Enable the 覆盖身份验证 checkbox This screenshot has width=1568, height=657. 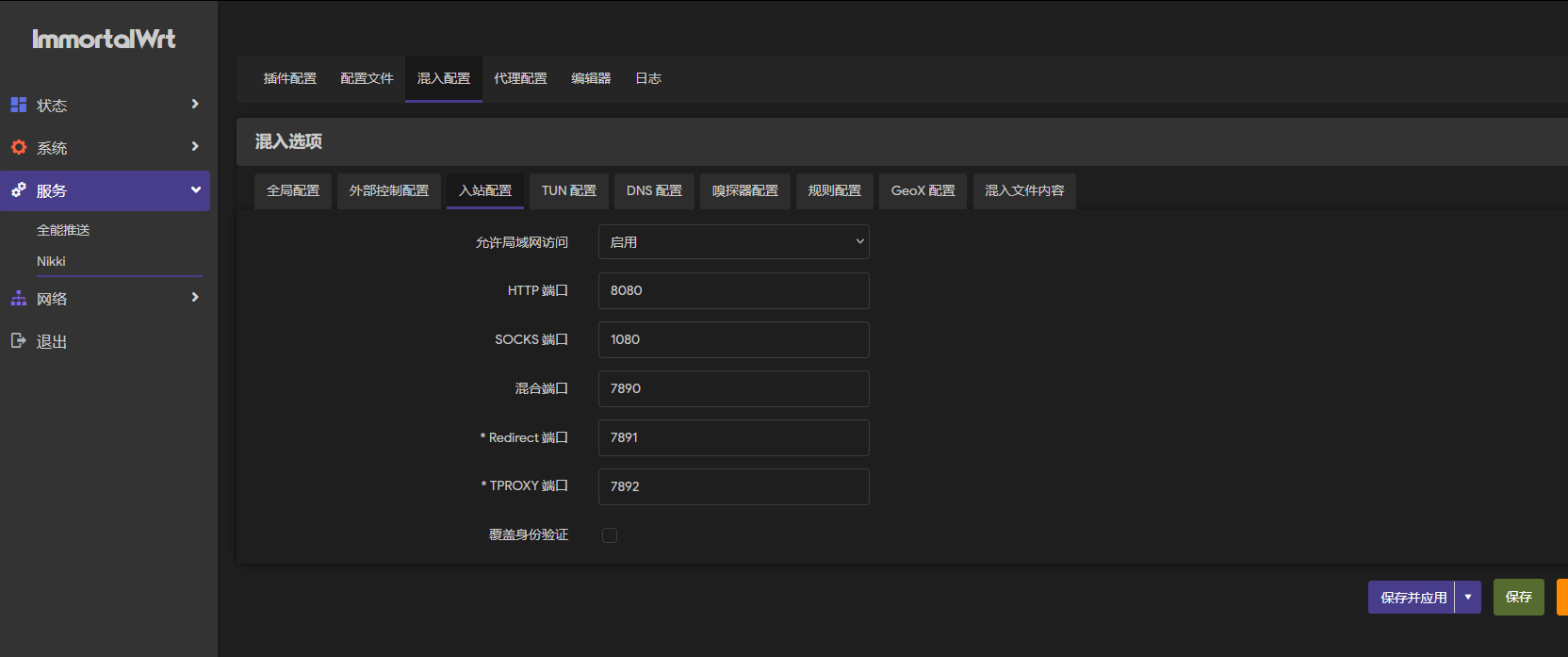[610, 535]
